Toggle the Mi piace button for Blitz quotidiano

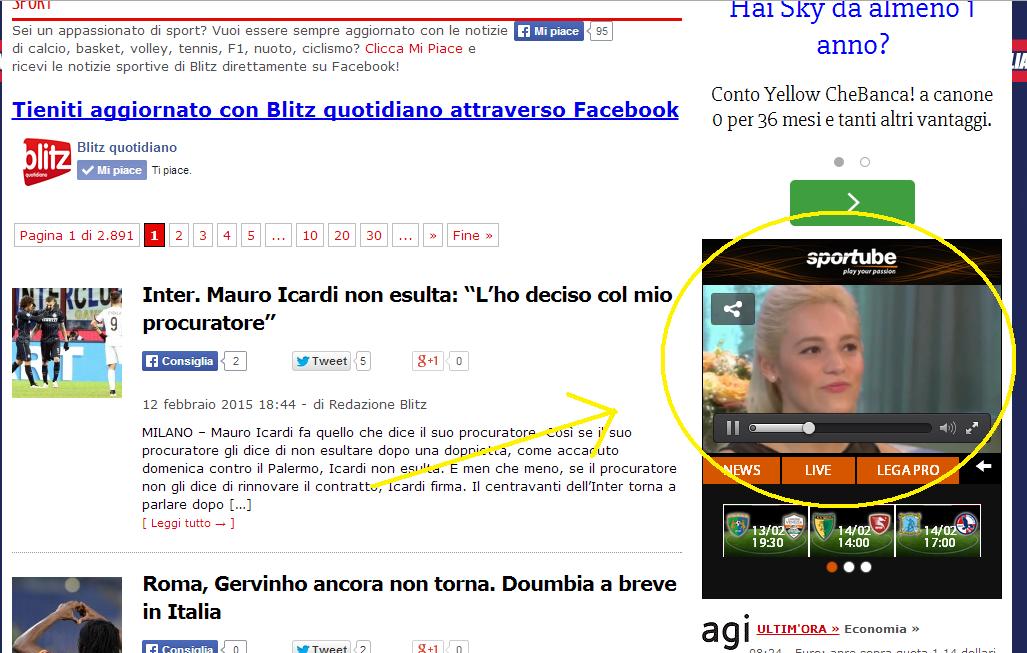(112, 170)
